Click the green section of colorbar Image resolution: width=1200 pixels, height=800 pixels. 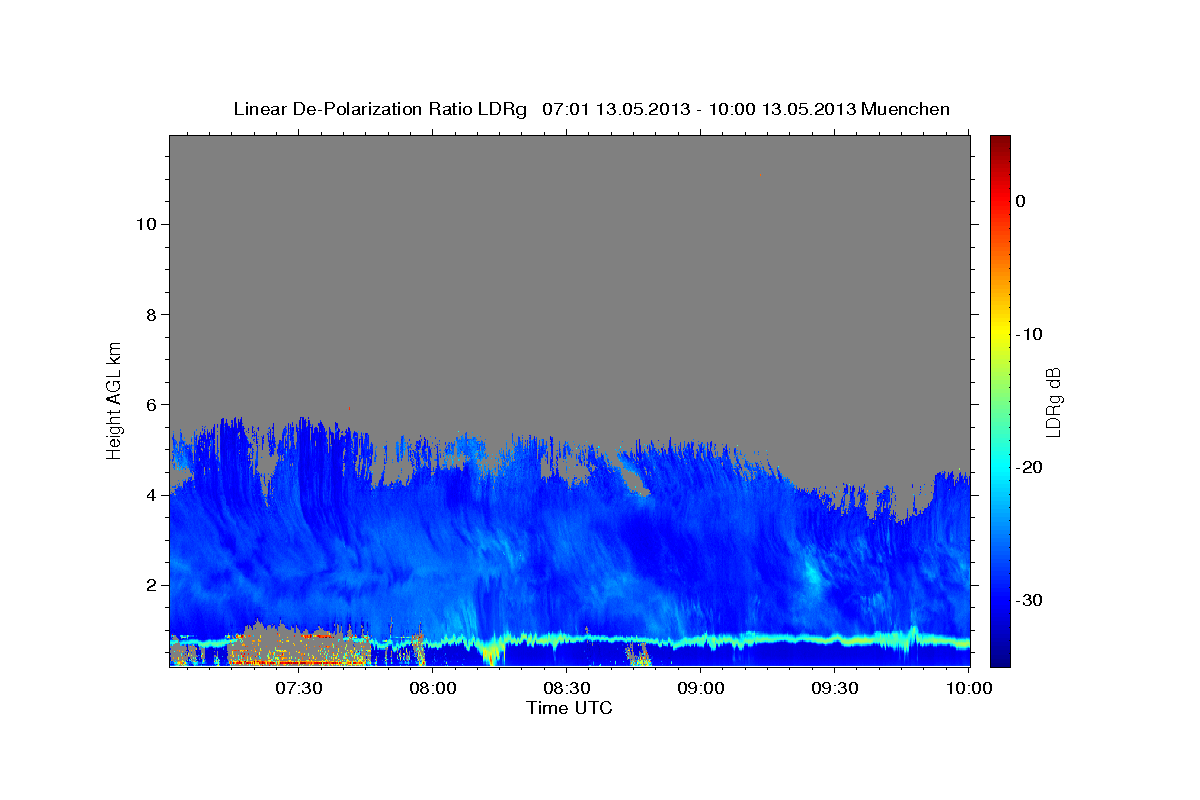coord(1000,400)
